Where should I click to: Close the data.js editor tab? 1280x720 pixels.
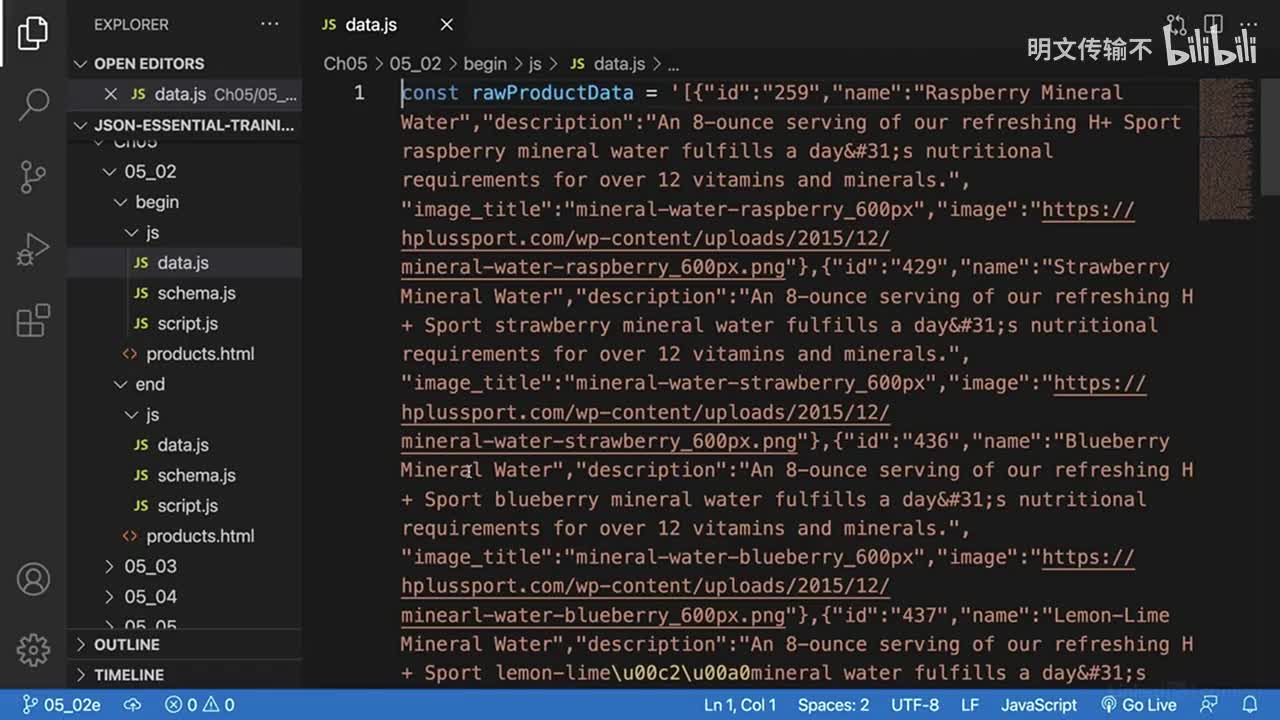pyautogui.click(x=447, y=25)
